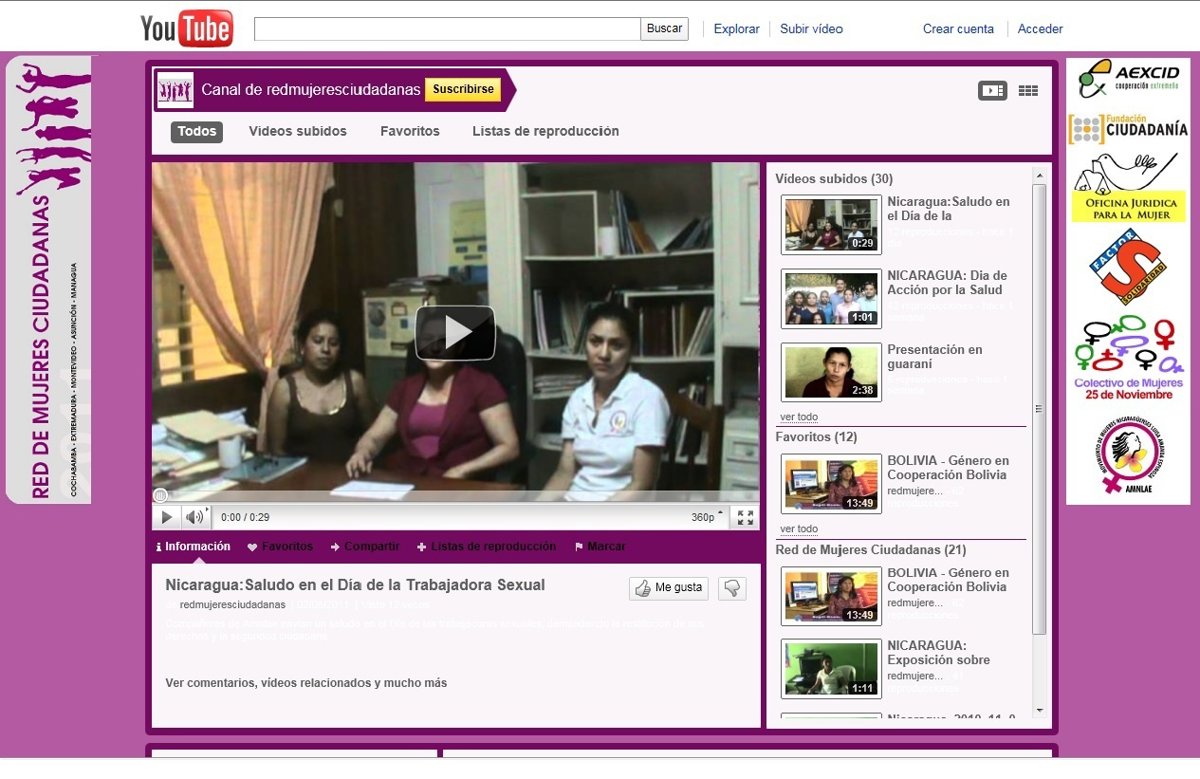The height and width of the screenshot is (779, 1200).
Task: Enter fullscreen using the expand icon
Action: pos(745,517)
